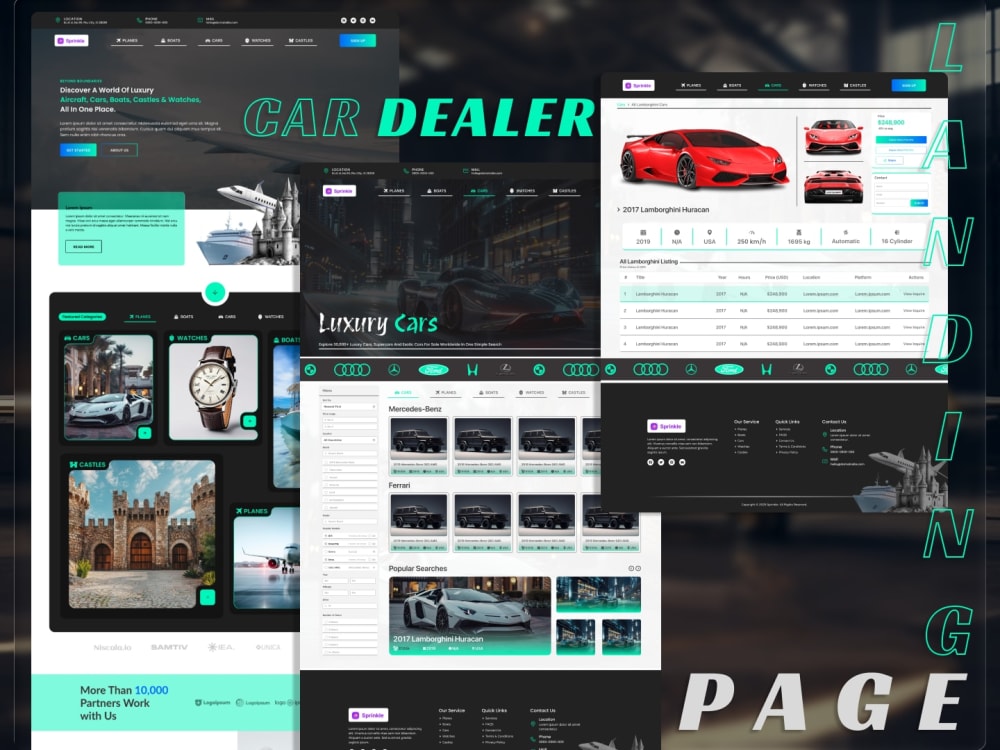The image size is (1000, 750).
Task: Click the mail icon in home page top bar
Action: [x=200, y=20]
